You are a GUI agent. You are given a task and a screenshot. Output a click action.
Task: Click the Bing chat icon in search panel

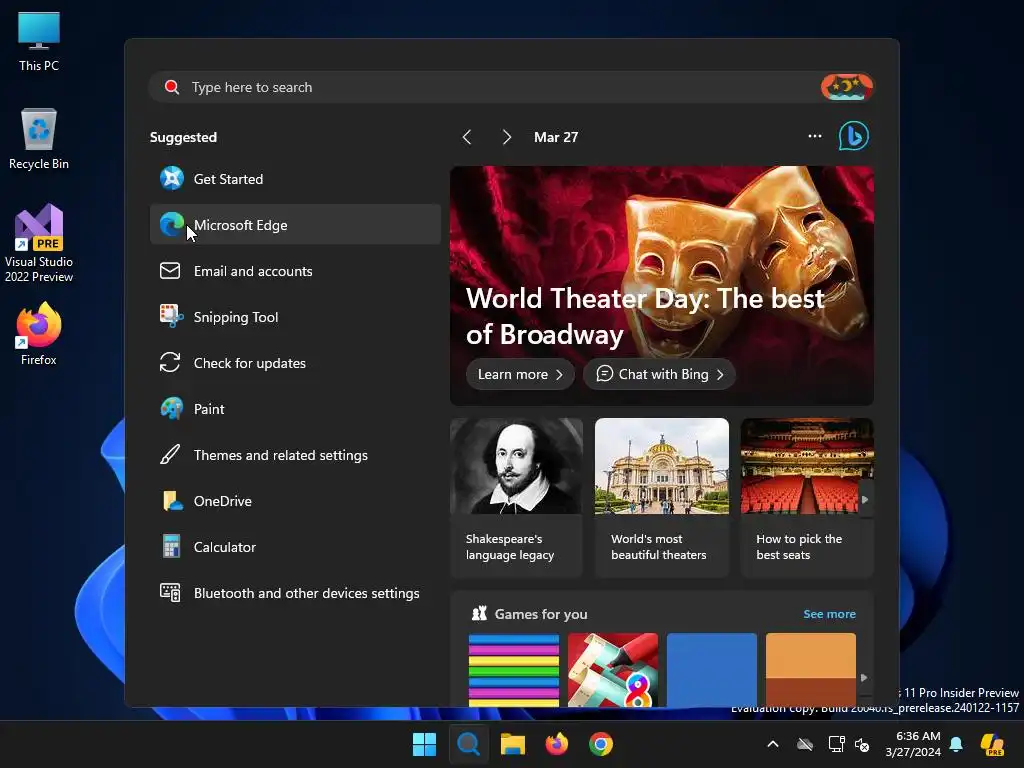(853, 136)
